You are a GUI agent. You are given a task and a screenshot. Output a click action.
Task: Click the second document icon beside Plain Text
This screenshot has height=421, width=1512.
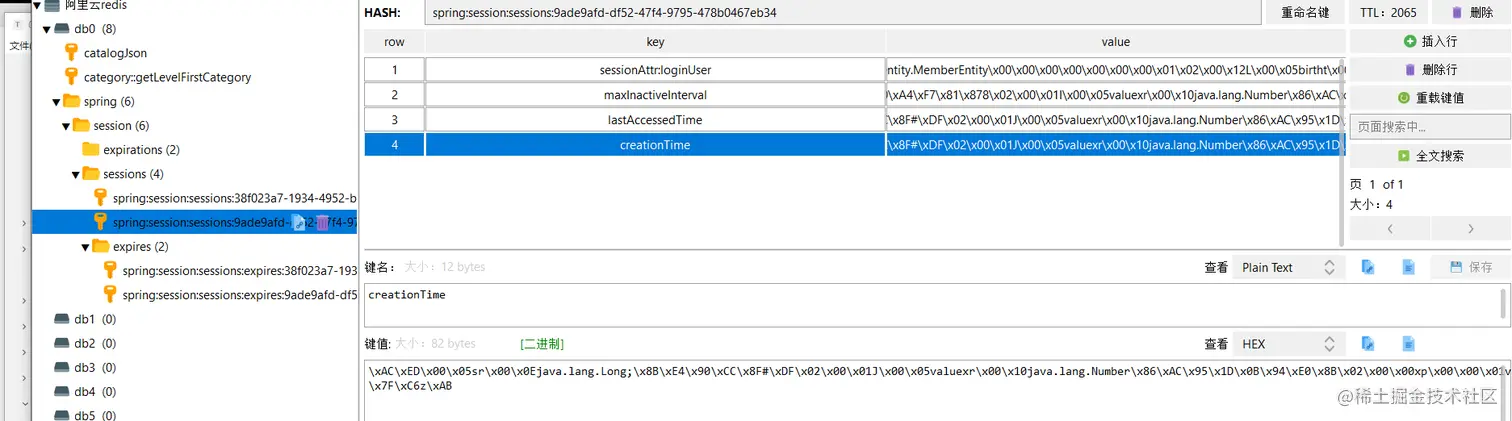coord(1408,267)
